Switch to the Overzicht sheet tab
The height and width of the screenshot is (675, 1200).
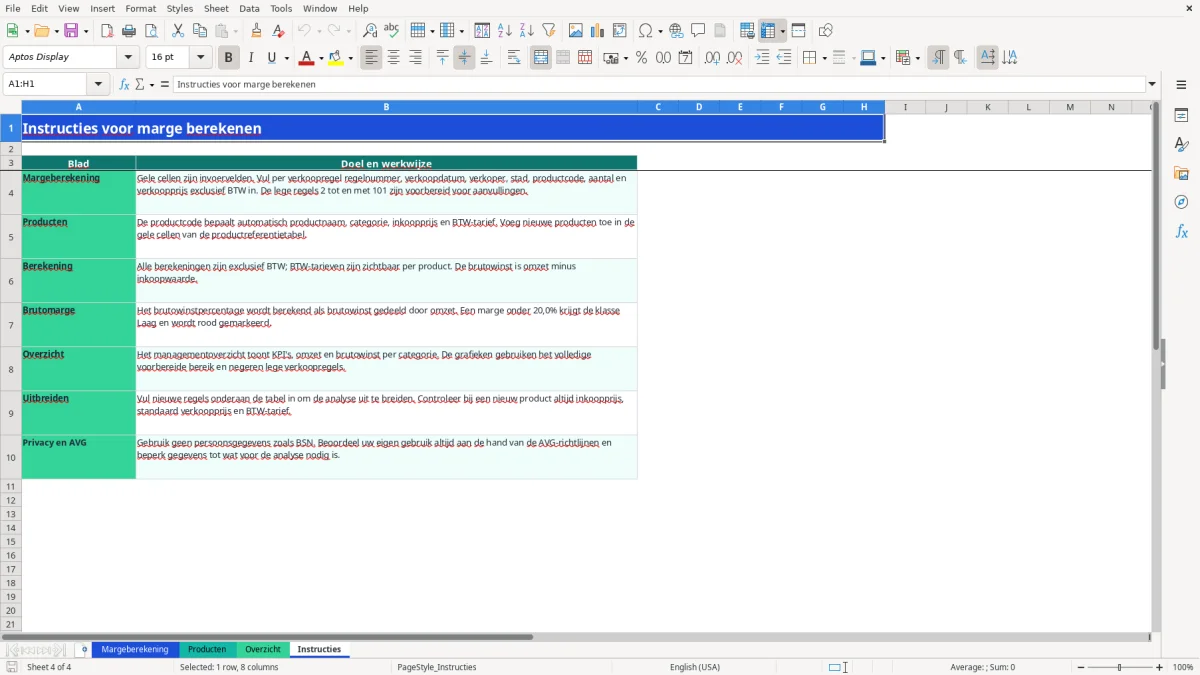[x=263, y=650]
